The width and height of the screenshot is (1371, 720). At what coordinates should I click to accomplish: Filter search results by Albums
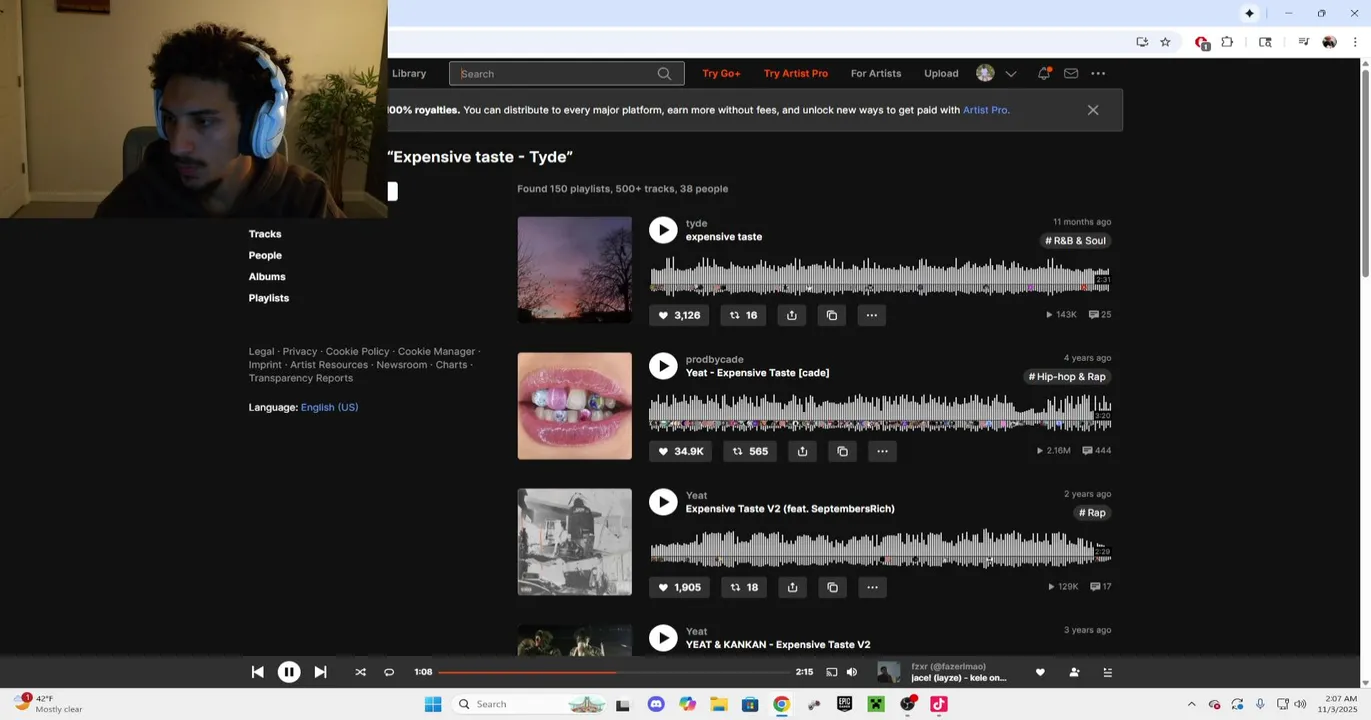click(267, 277)
